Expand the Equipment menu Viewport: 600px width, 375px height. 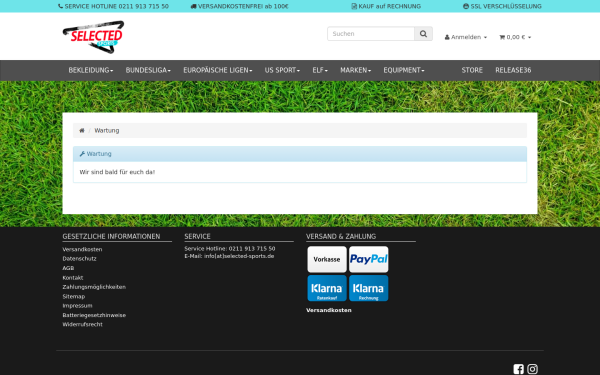(404, 70)
